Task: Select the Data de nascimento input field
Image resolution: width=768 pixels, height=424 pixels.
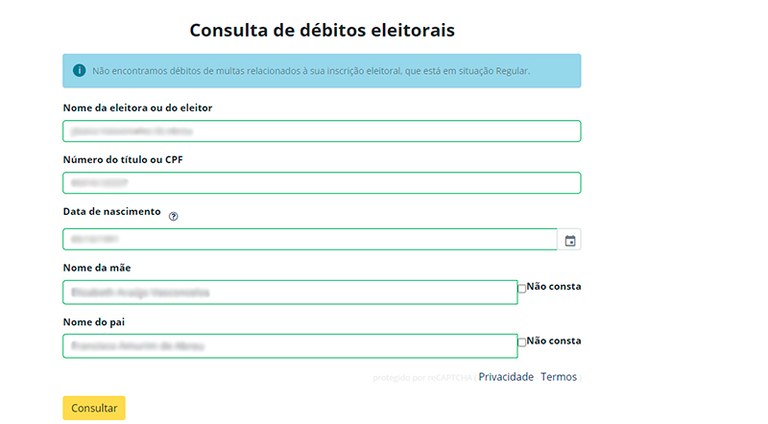Action: click(x=309, y=239)
